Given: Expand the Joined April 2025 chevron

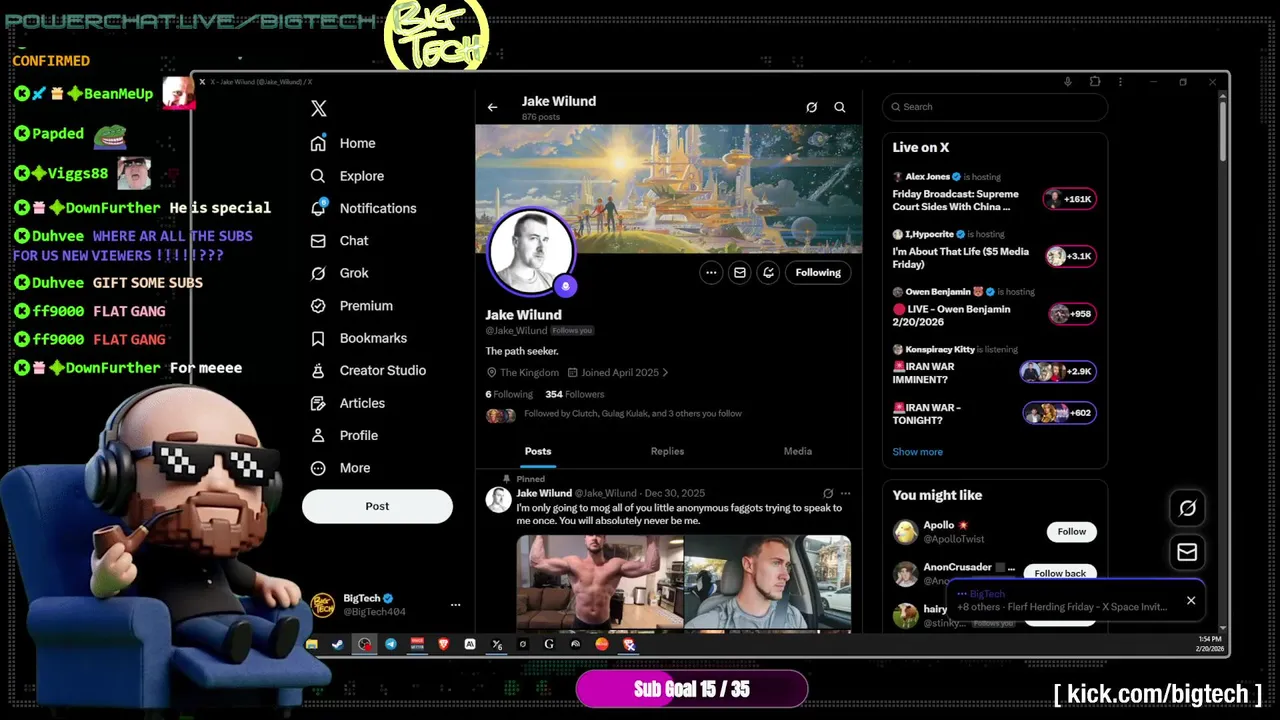Looking at the screenshot, I should 665,373.
